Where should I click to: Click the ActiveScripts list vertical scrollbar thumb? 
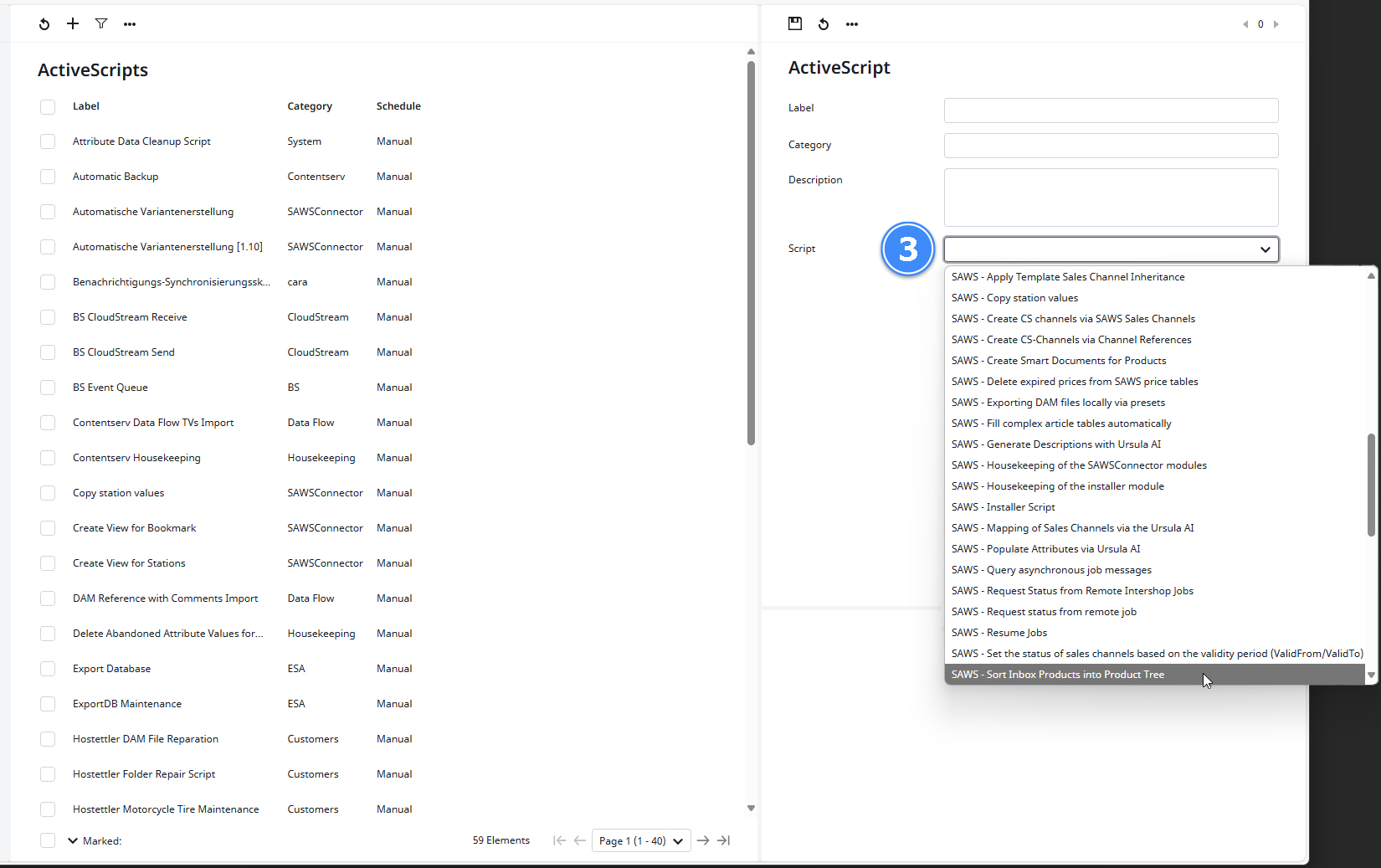pos(751,253)
